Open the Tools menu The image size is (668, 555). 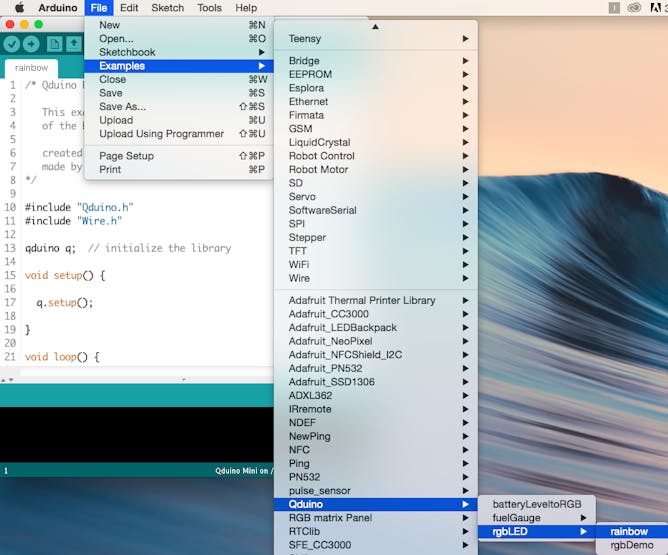(209, 8)
